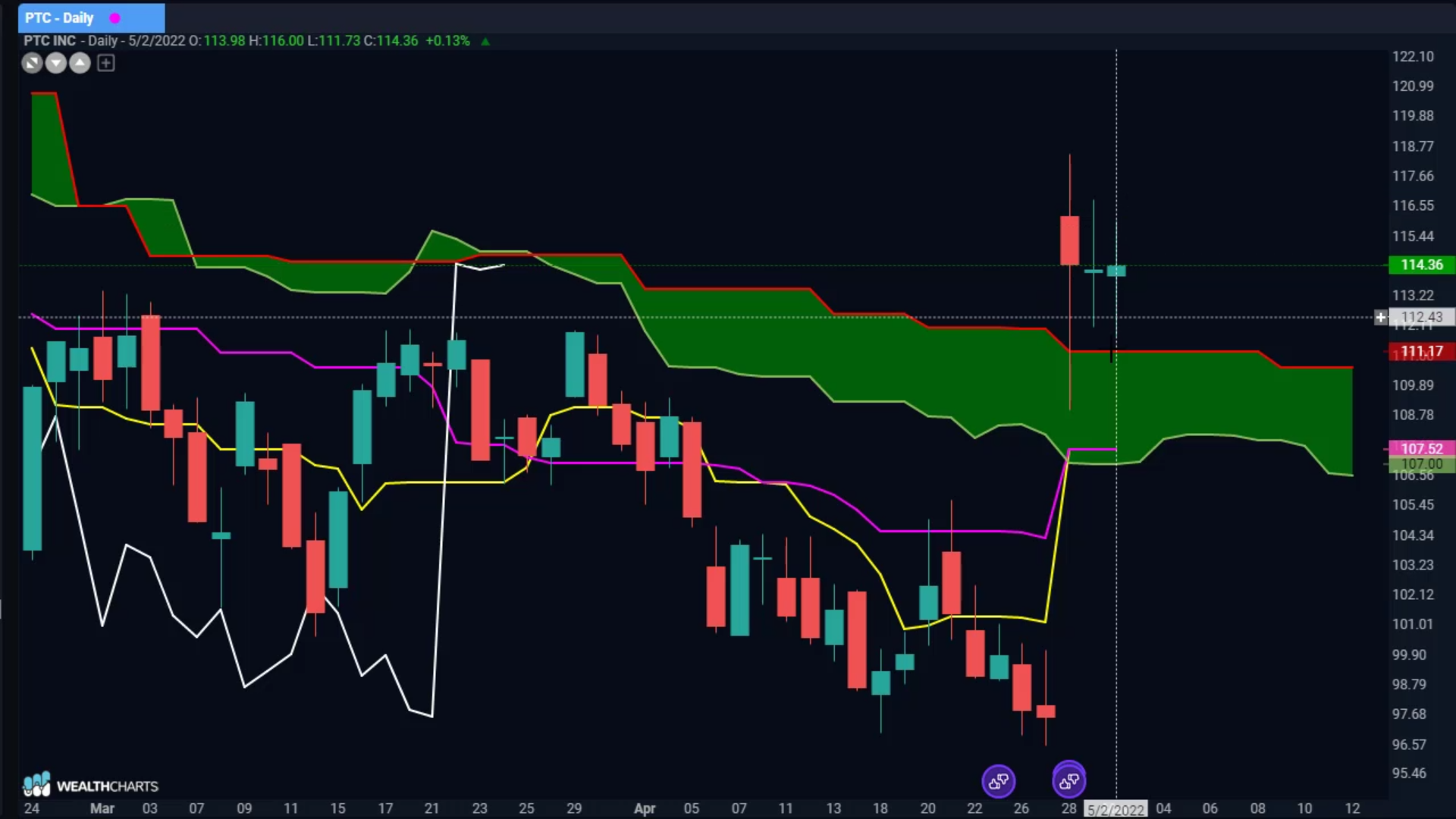Click the open value 113.98

[x=224, y=41]
